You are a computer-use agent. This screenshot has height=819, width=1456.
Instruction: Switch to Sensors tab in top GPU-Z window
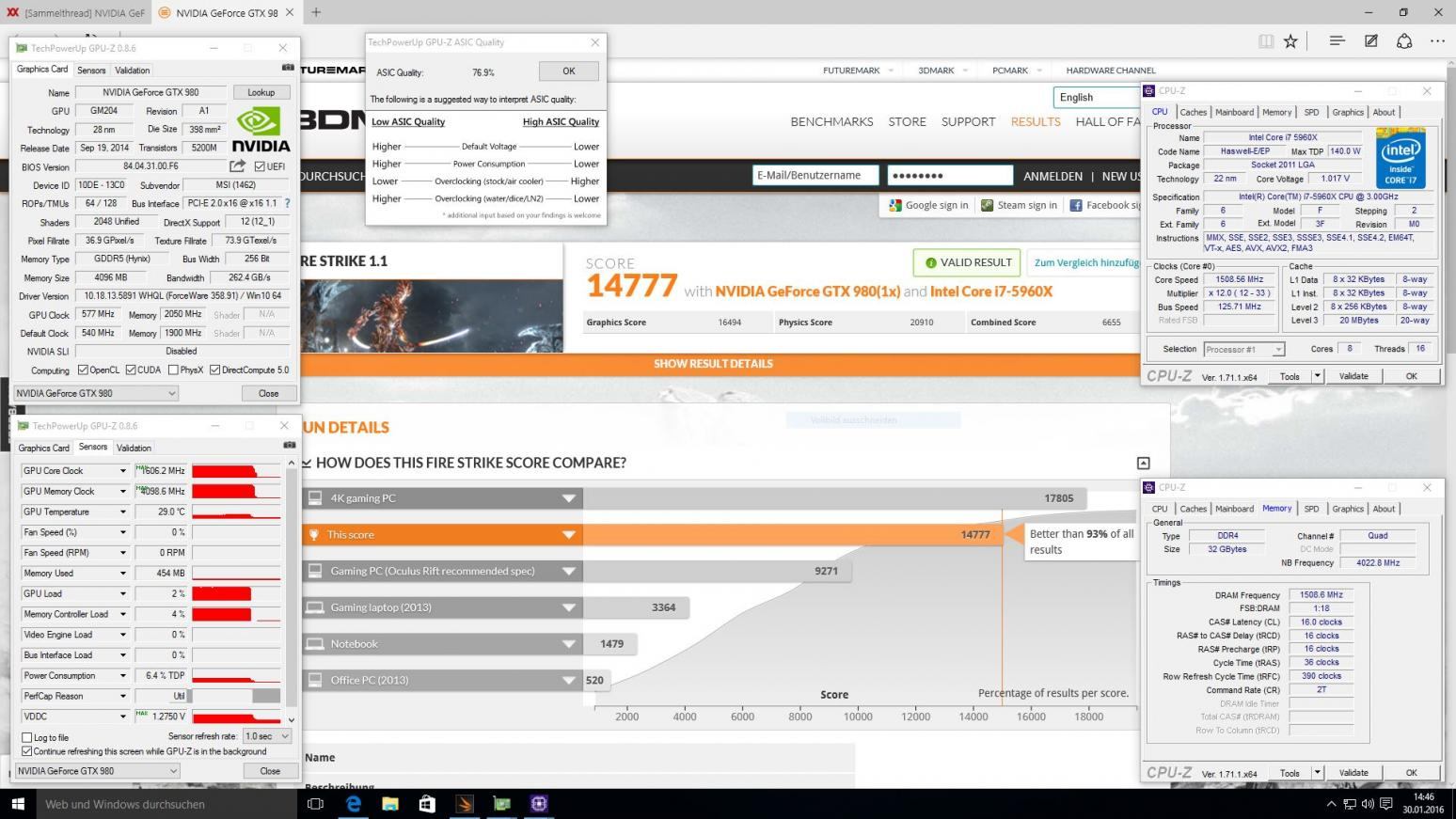click(x=91, y=70)
